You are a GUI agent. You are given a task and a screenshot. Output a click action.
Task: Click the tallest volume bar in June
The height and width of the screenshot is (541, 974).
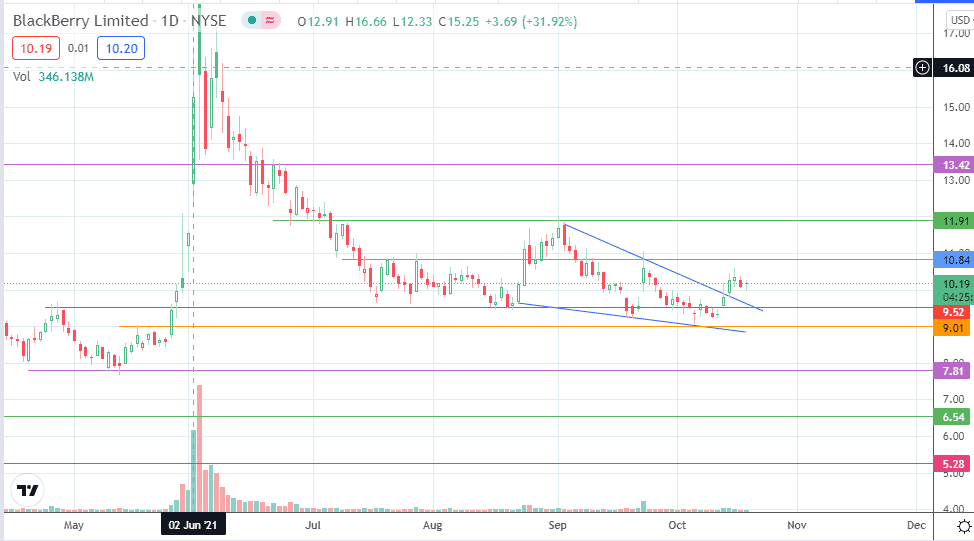[x=199, y=448]
